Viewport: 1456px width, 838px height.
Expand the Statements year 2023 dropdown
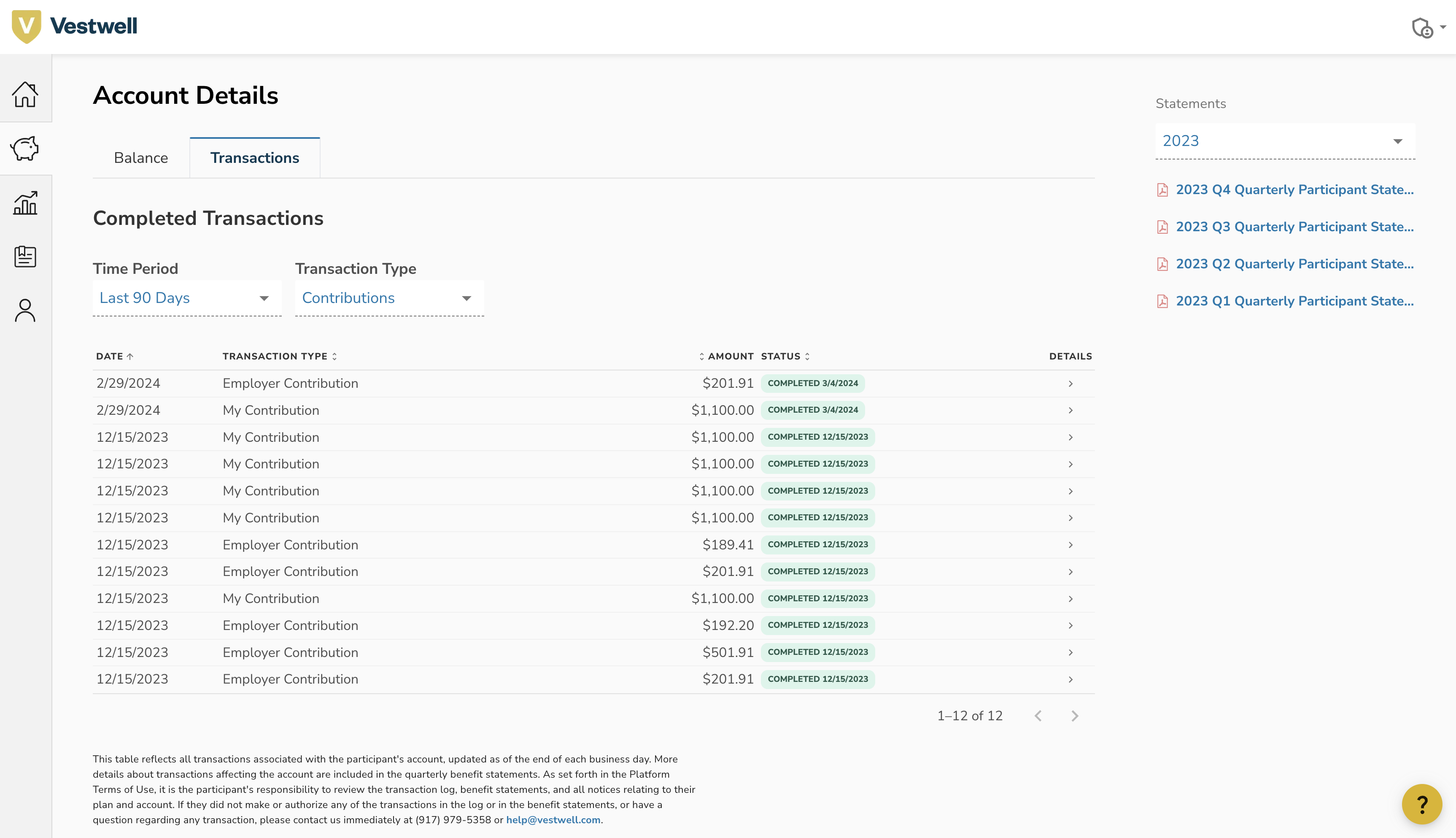(1285, 141)
